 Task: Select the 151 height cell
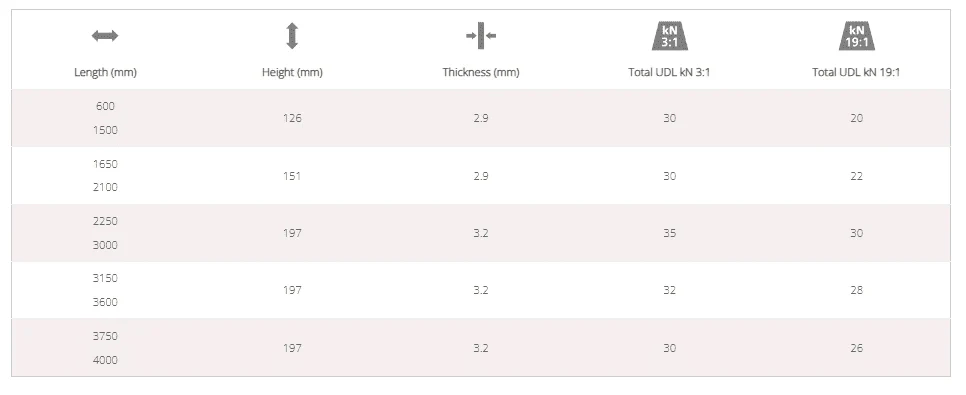coord(292,176)
